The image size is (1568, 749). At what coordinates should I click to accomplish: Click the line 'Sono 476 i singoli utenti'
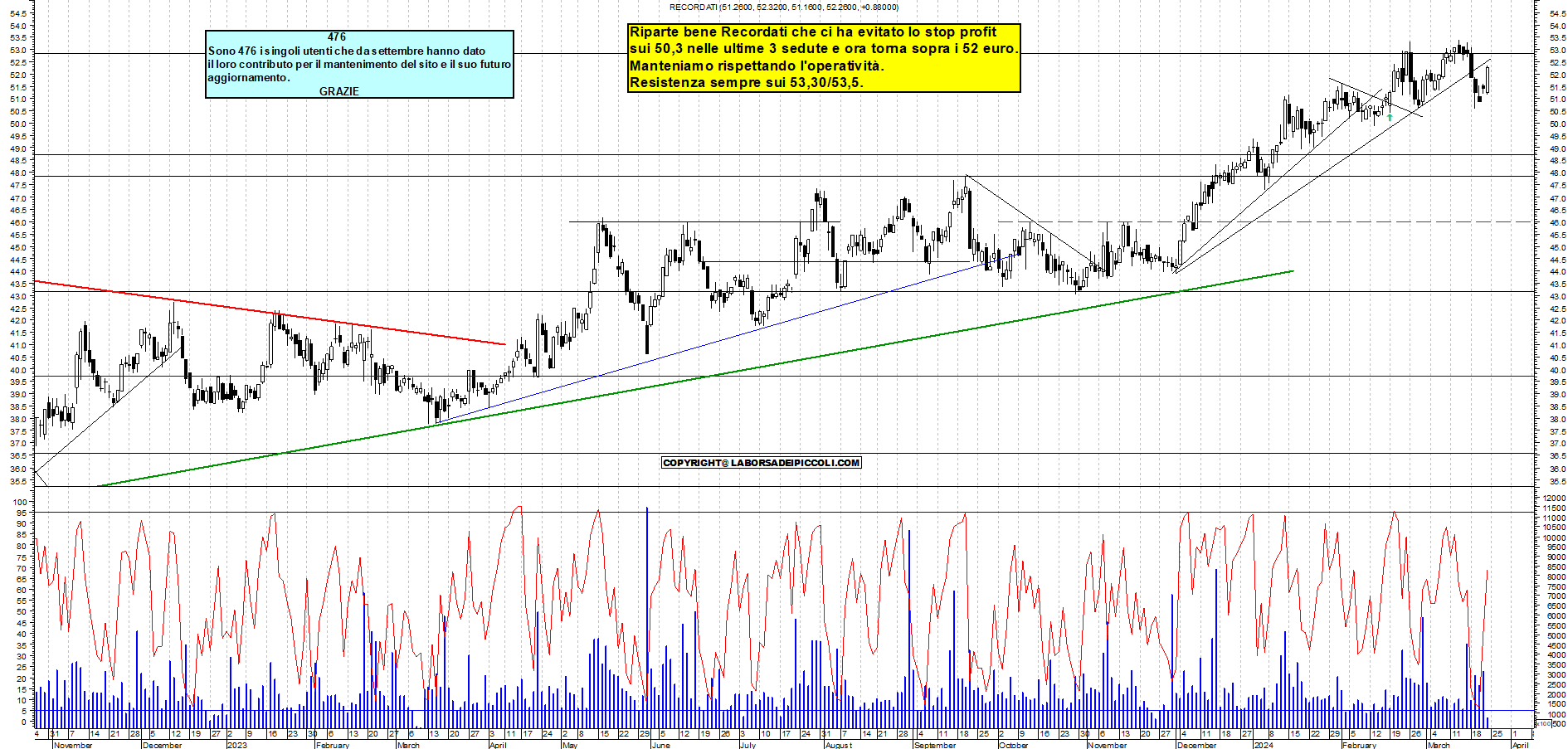point(347,51)
